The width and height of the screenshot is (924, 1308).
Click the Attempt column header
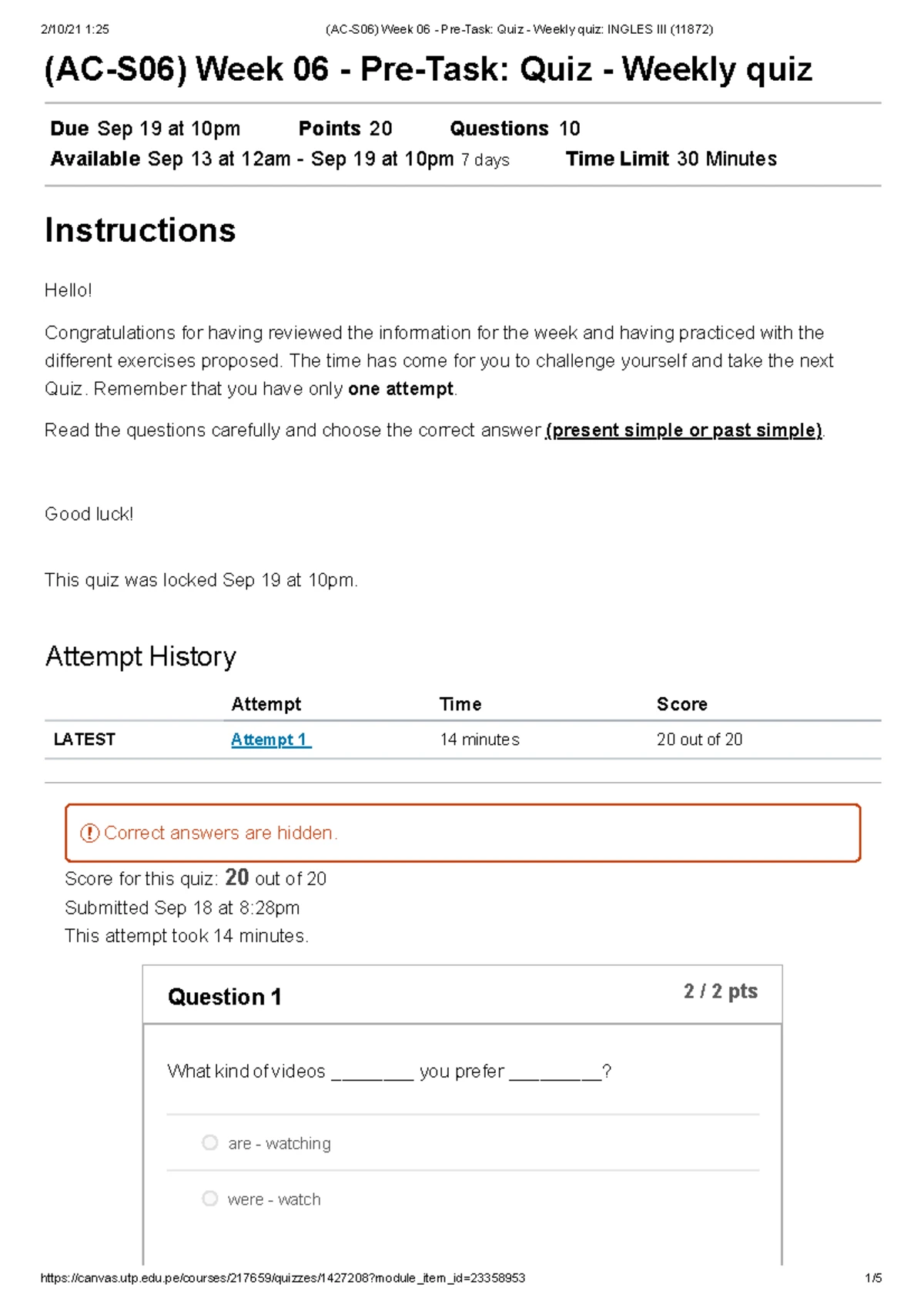pos(266,704)
